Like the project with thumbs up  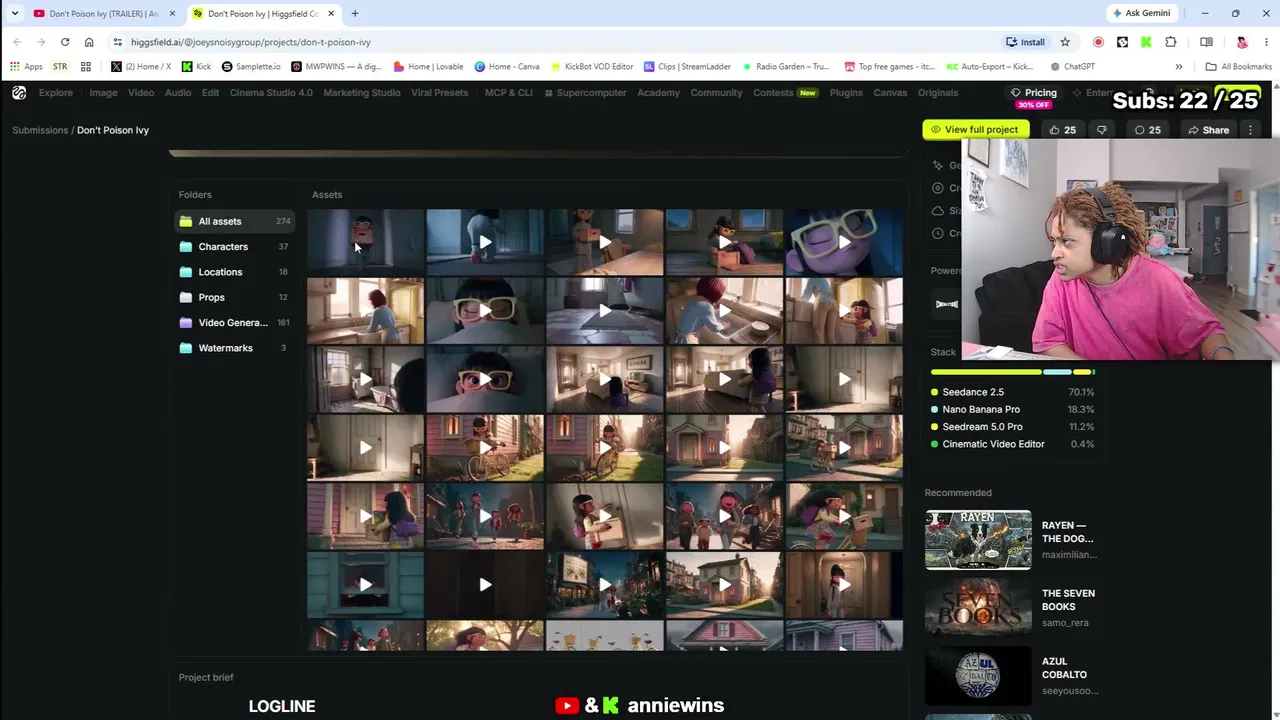[1062, 130]
